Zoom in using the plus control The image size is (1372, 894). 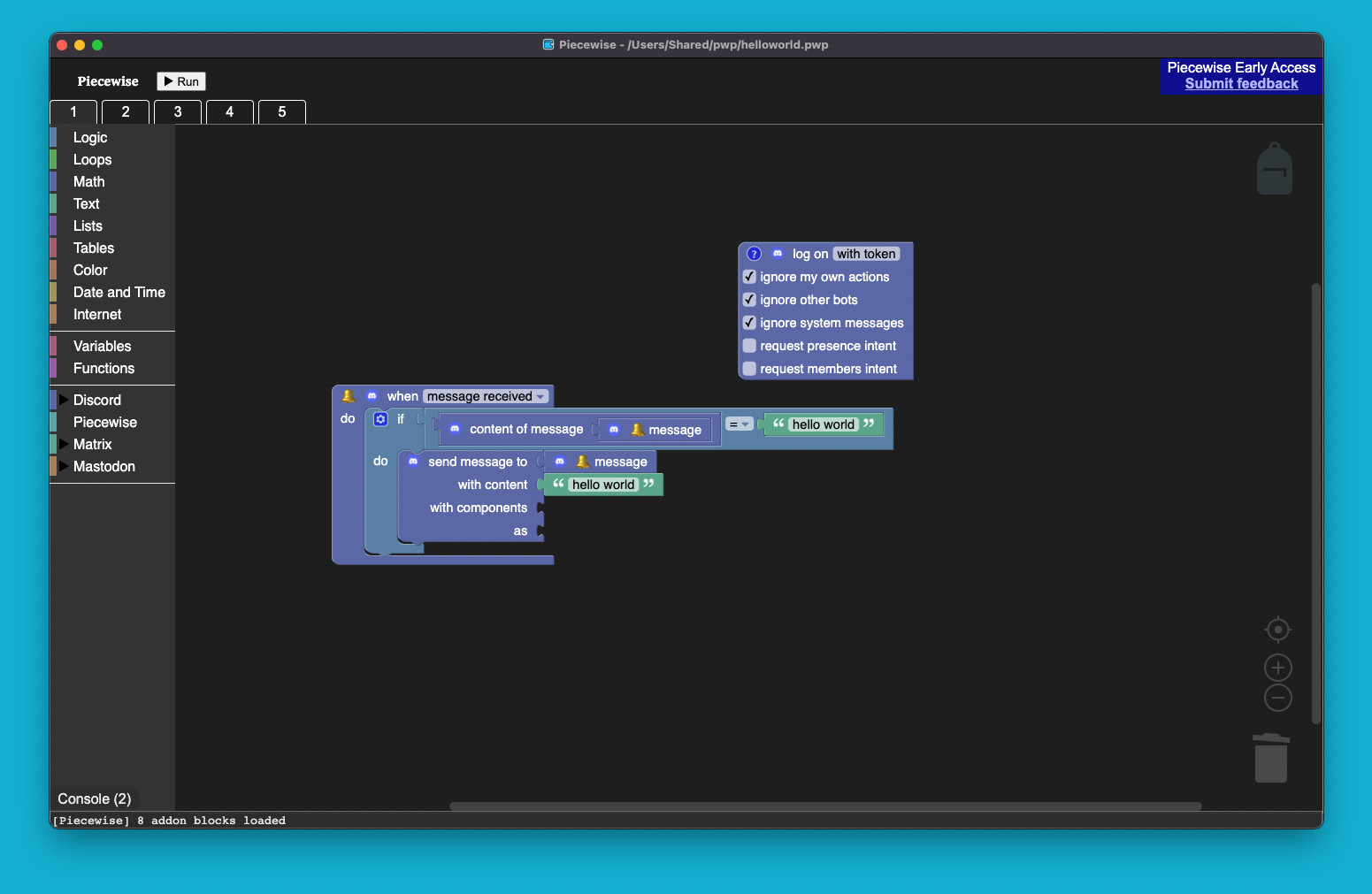1277,668
